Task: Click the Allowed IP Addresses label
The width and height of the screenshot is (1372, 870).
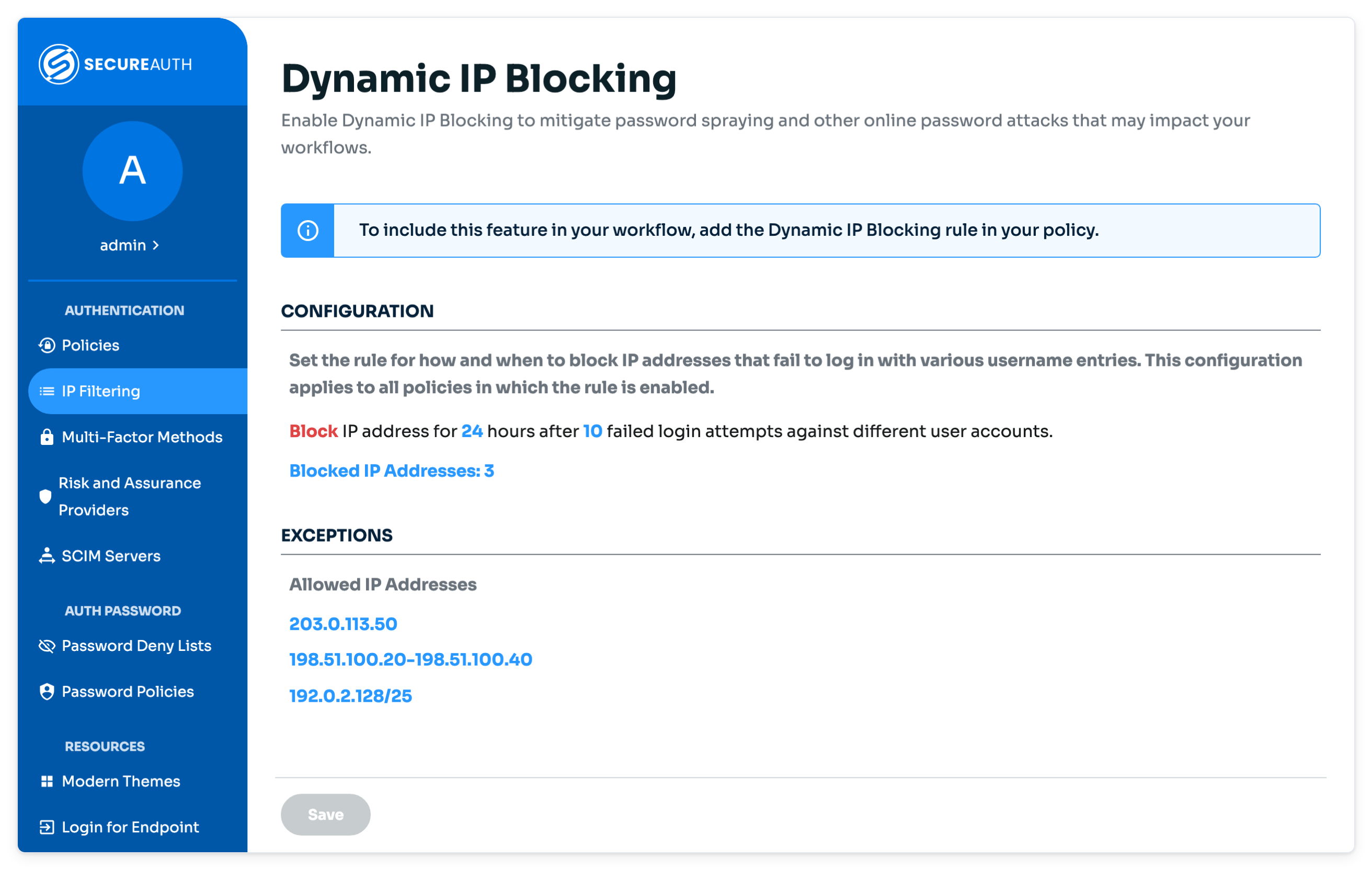Action: click(383, 585)
